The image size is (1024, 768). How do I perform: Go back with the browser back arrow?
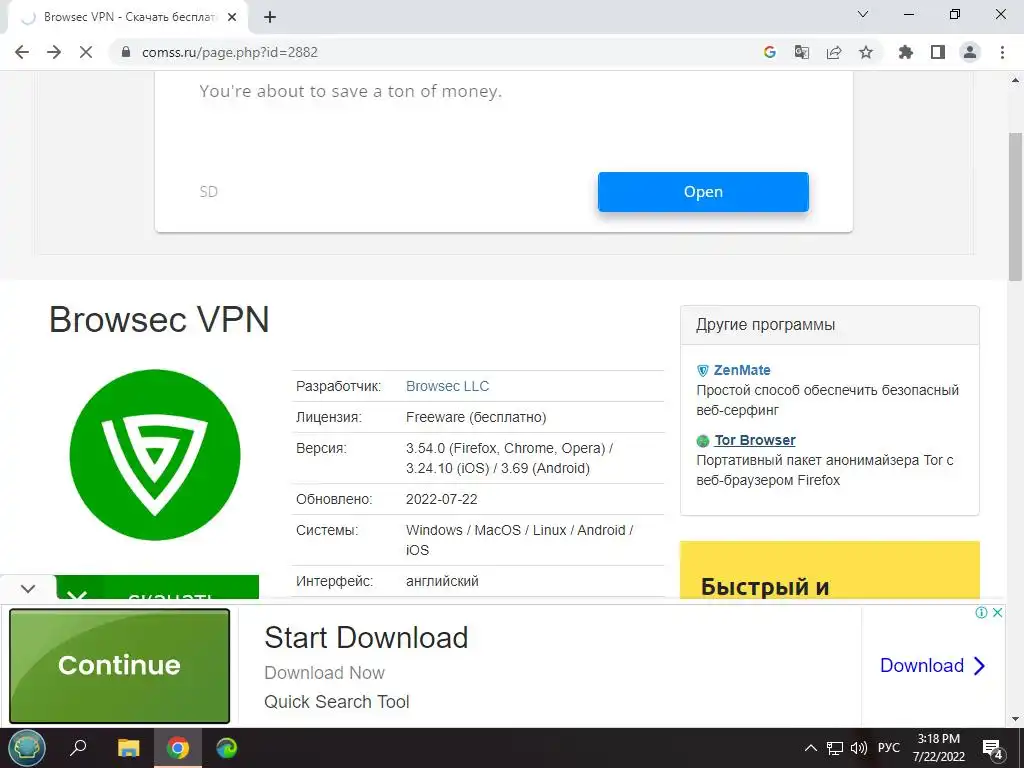click(x=22, y=52)
